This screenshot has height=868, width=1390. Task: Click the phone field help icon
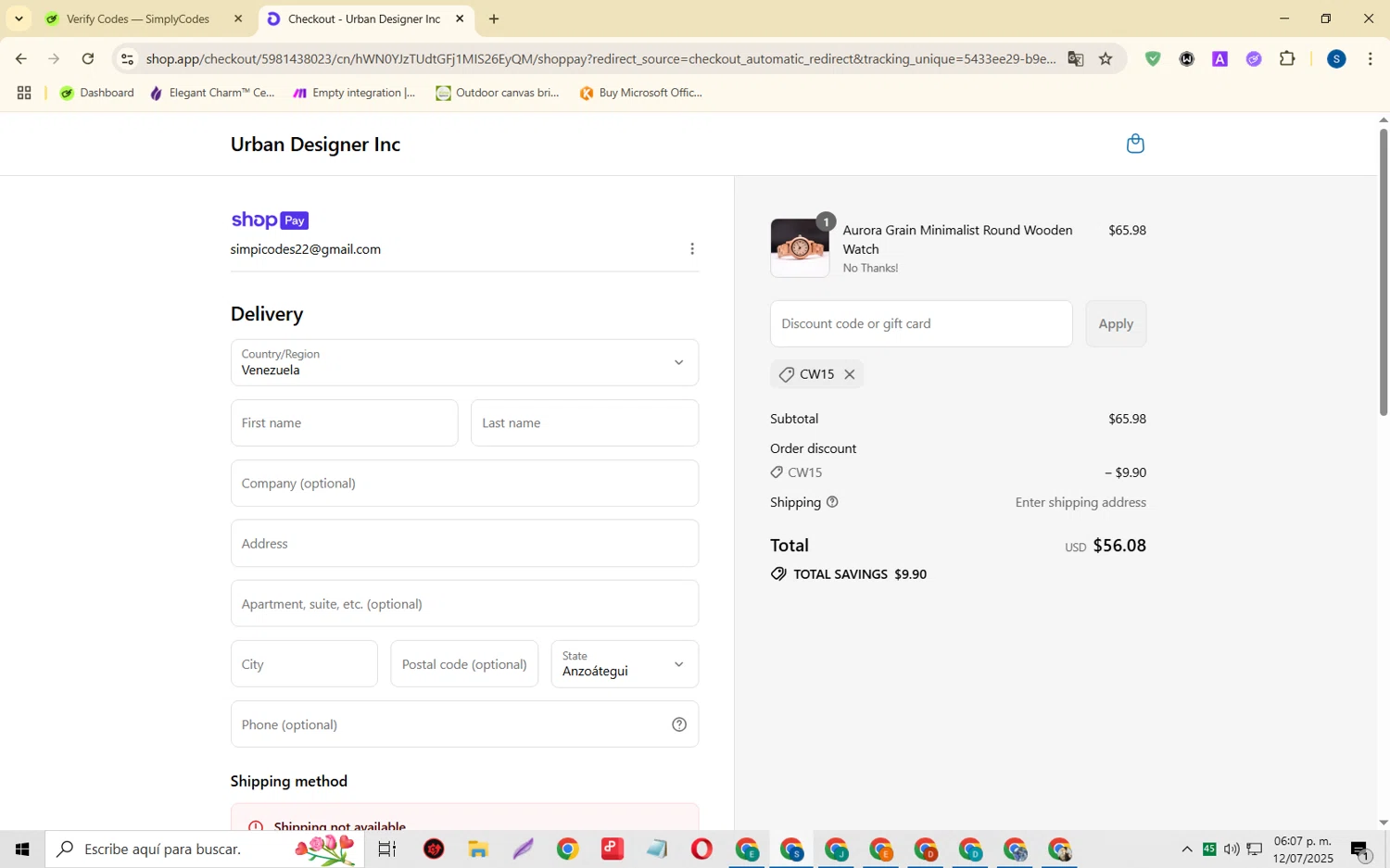click(679, 724)
